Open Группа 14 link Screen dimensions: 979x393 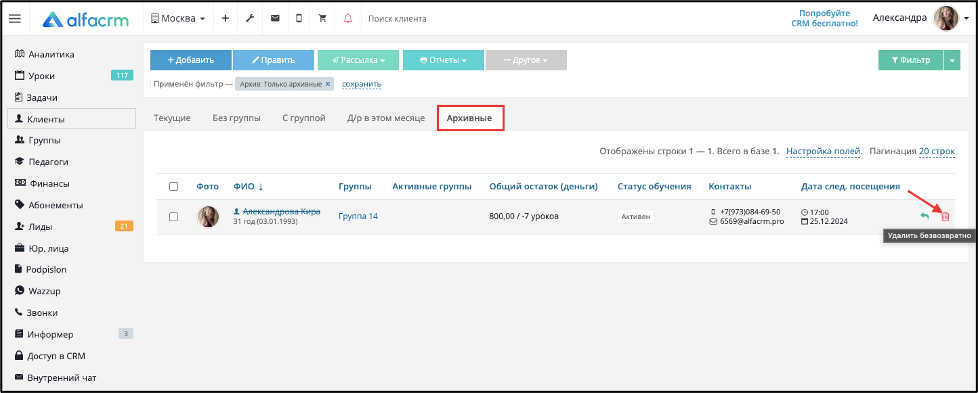point(358,216)
